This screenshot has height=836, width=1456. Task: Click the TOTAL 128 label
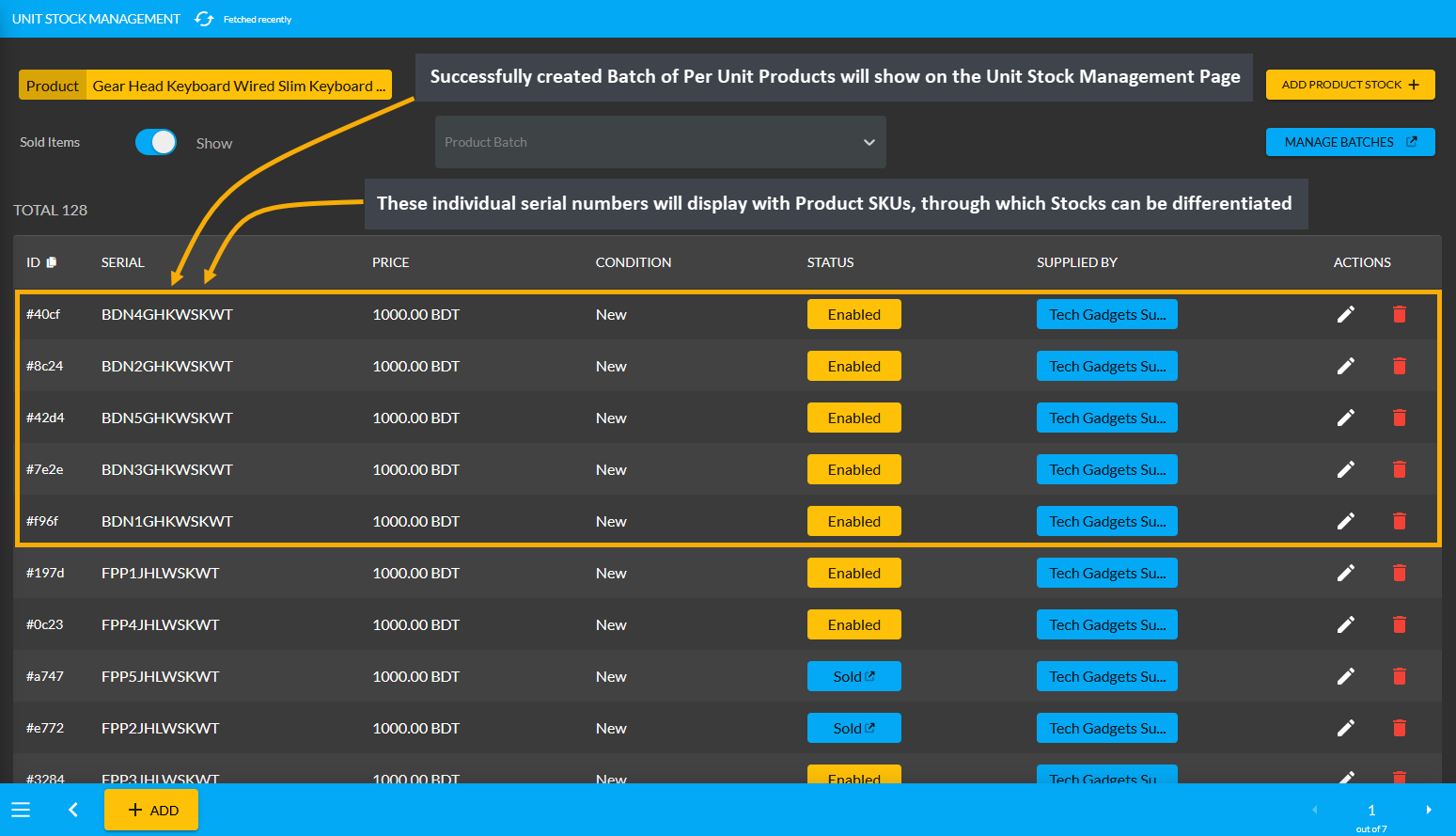pos(50,210)
